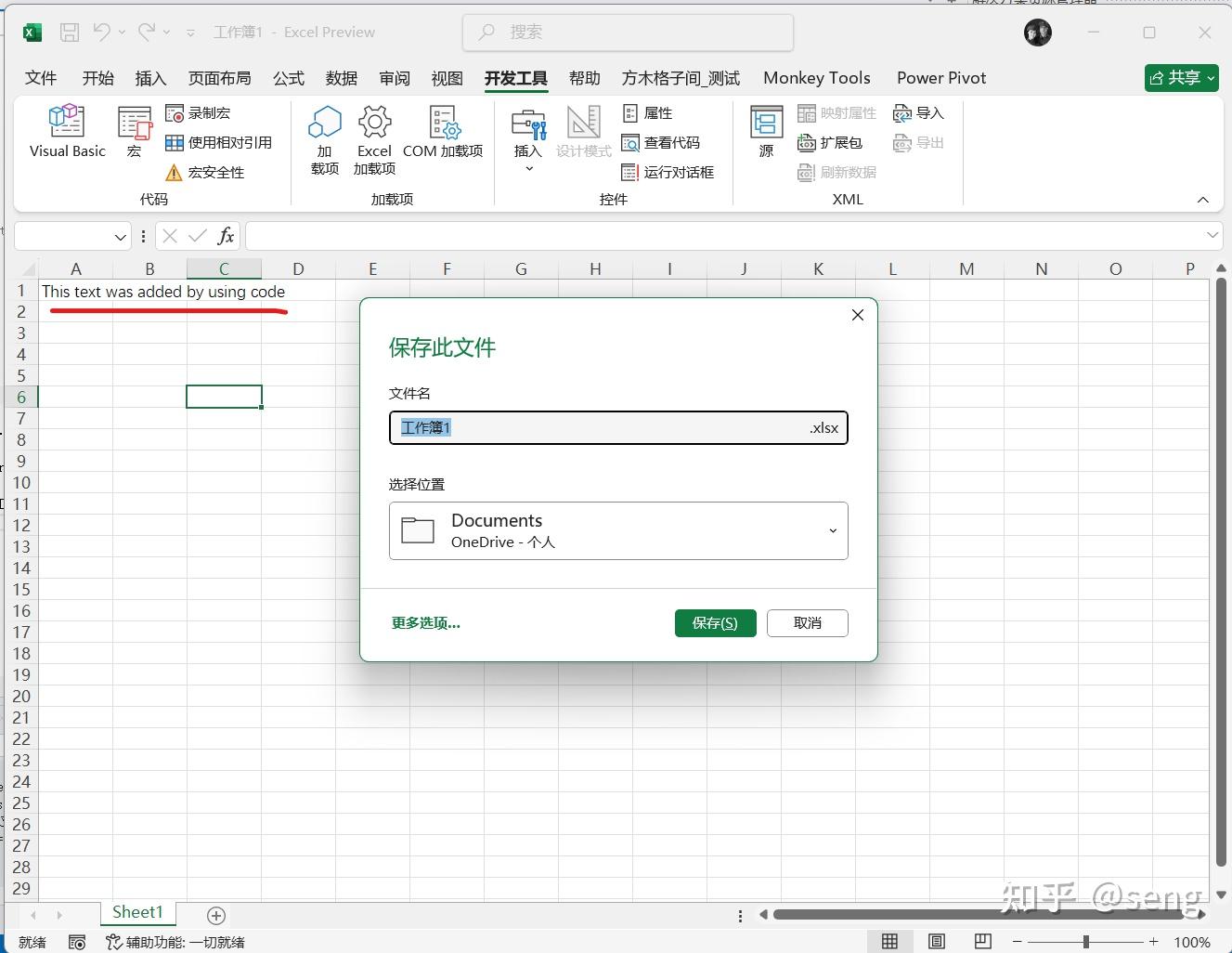Click the 保存(S) save button

715,622
